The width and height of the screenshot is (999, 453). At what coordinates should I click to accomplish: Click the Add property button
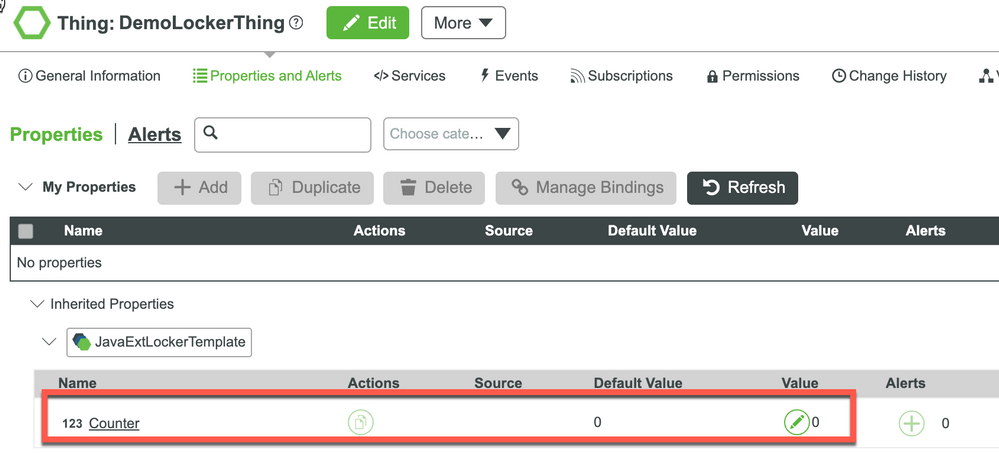pyautogui.click(x=199, y=187)
